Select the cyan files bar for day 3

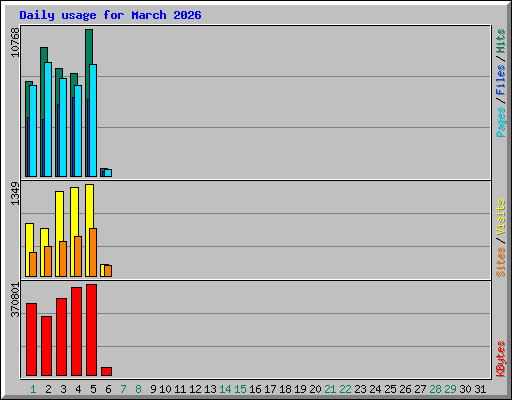(63, 127)
